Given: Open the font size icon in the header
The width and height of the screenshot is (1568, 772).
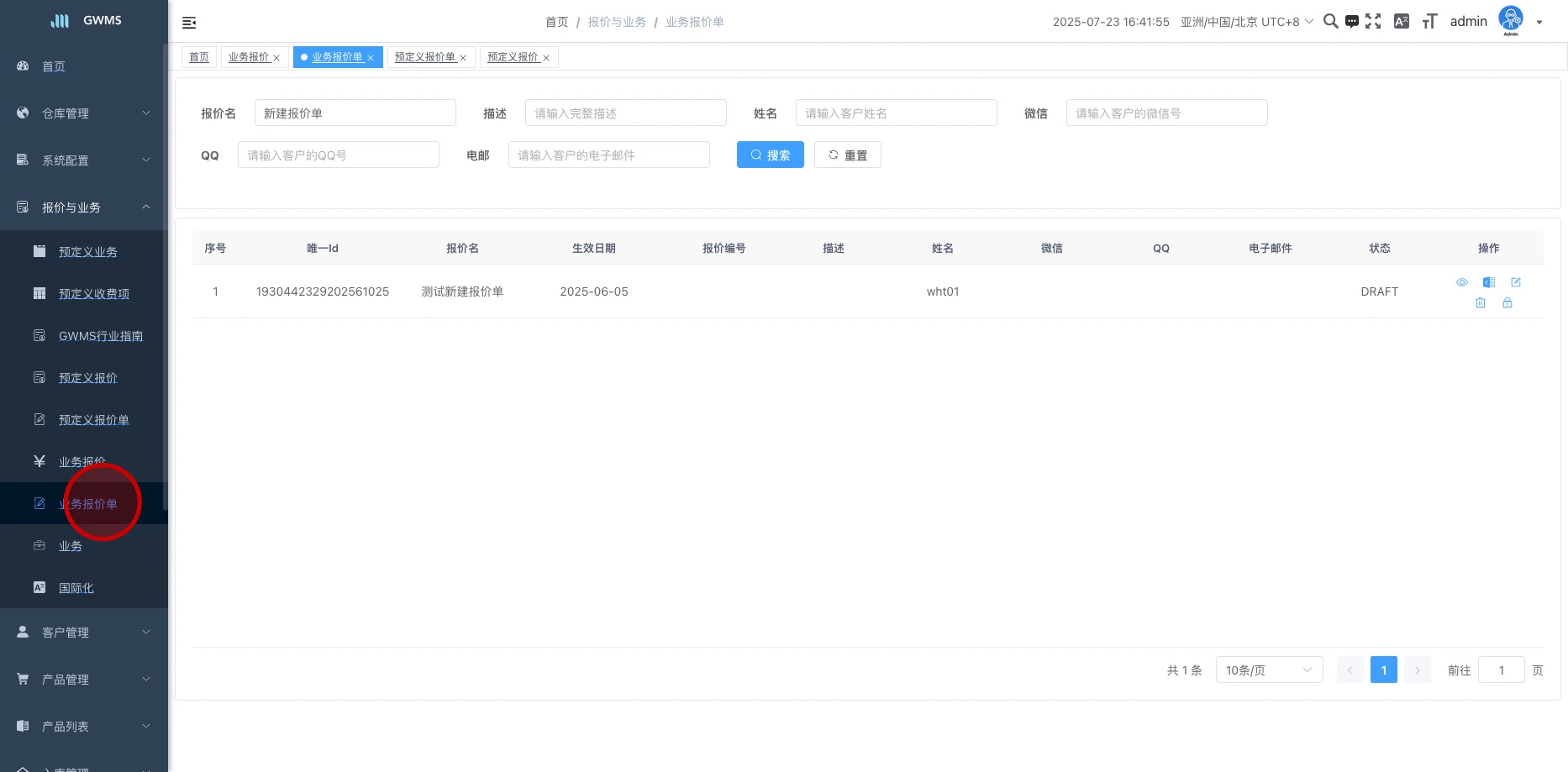Looking at the screenshot, I should [1429, 22].
